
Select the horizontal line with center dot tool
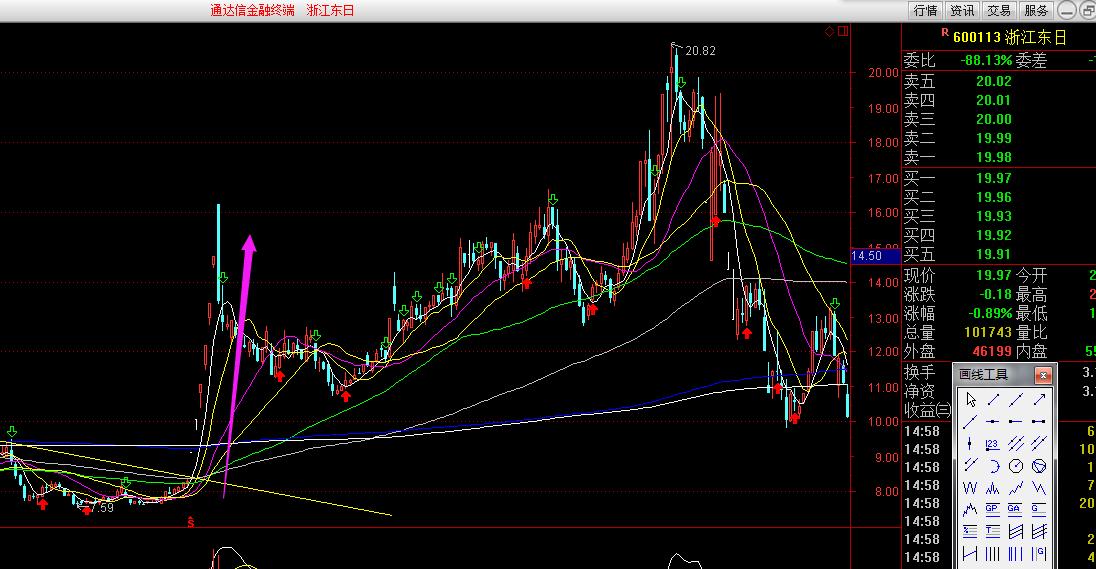[x=993, y=422]
